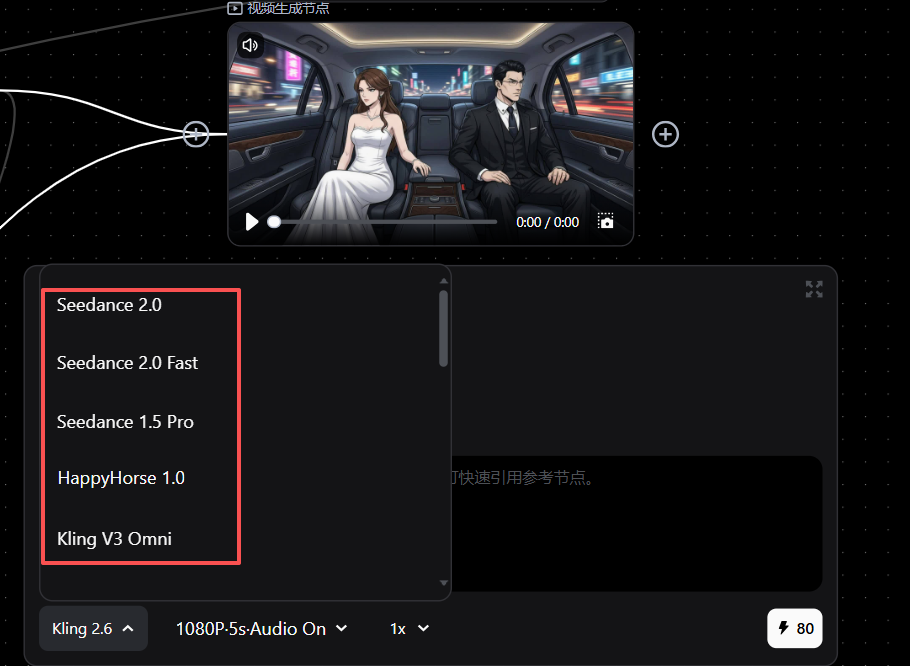This screenshot has height=666, width=910.
Task: Choose the Seedance 1.5 Pro model
Action: pyautogui.click(x=125, y=422)
